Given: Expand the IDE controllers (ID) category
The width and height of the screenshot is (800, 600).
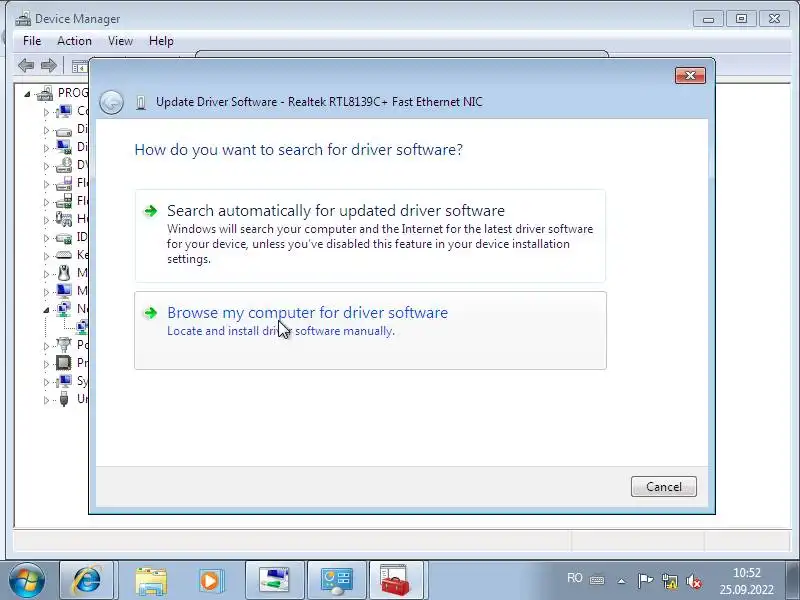Looking at the screenshot, I should 46,238.
